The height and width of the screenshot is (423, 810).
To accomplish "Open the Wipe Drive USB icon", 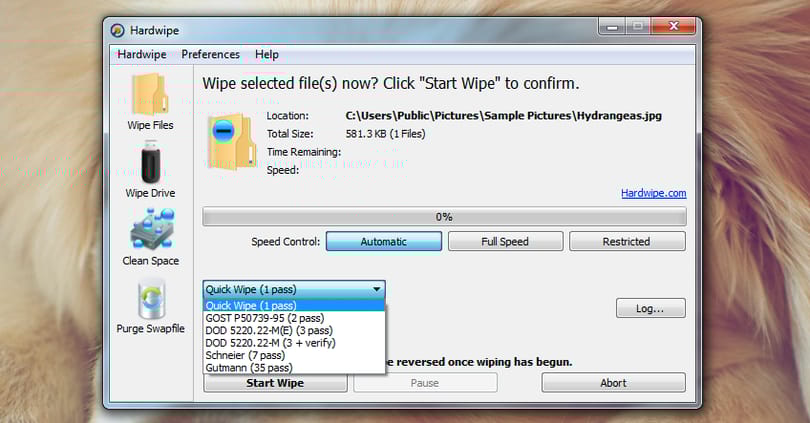I will [x=151, y=162].
